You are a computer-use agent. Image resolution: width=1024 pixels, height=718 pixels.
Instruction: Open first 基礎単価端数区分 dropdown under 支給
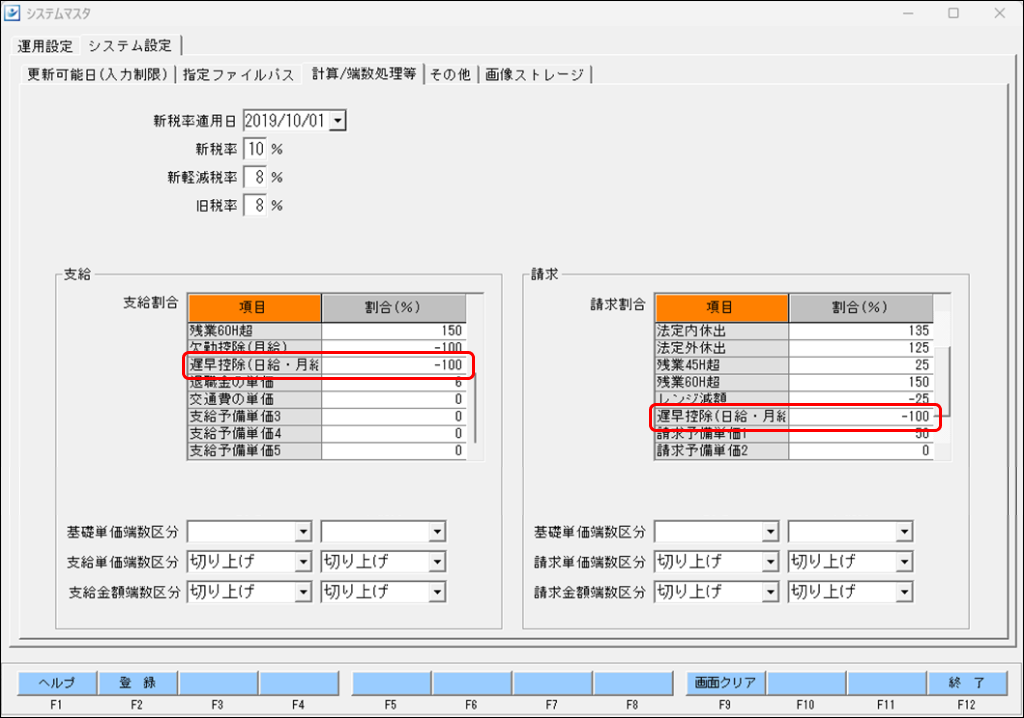click(x=304, y=532)
